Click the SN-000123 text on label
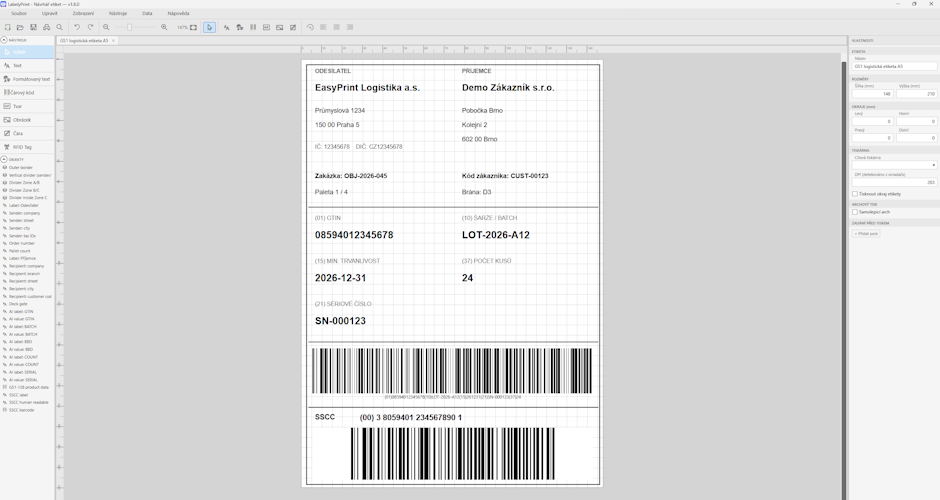The height and width of the screenshot is (500, 940). click(x=341, y=321)
